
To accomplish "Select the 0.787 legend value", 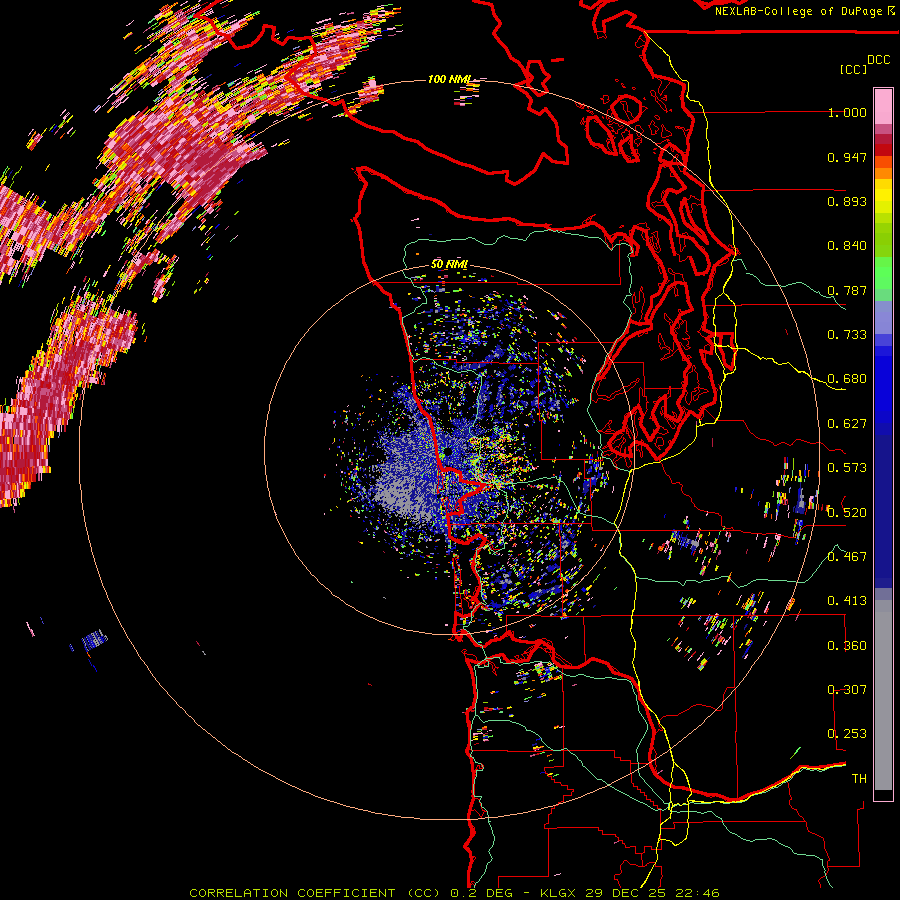I will pyautogui.click(x=847, y=290).
